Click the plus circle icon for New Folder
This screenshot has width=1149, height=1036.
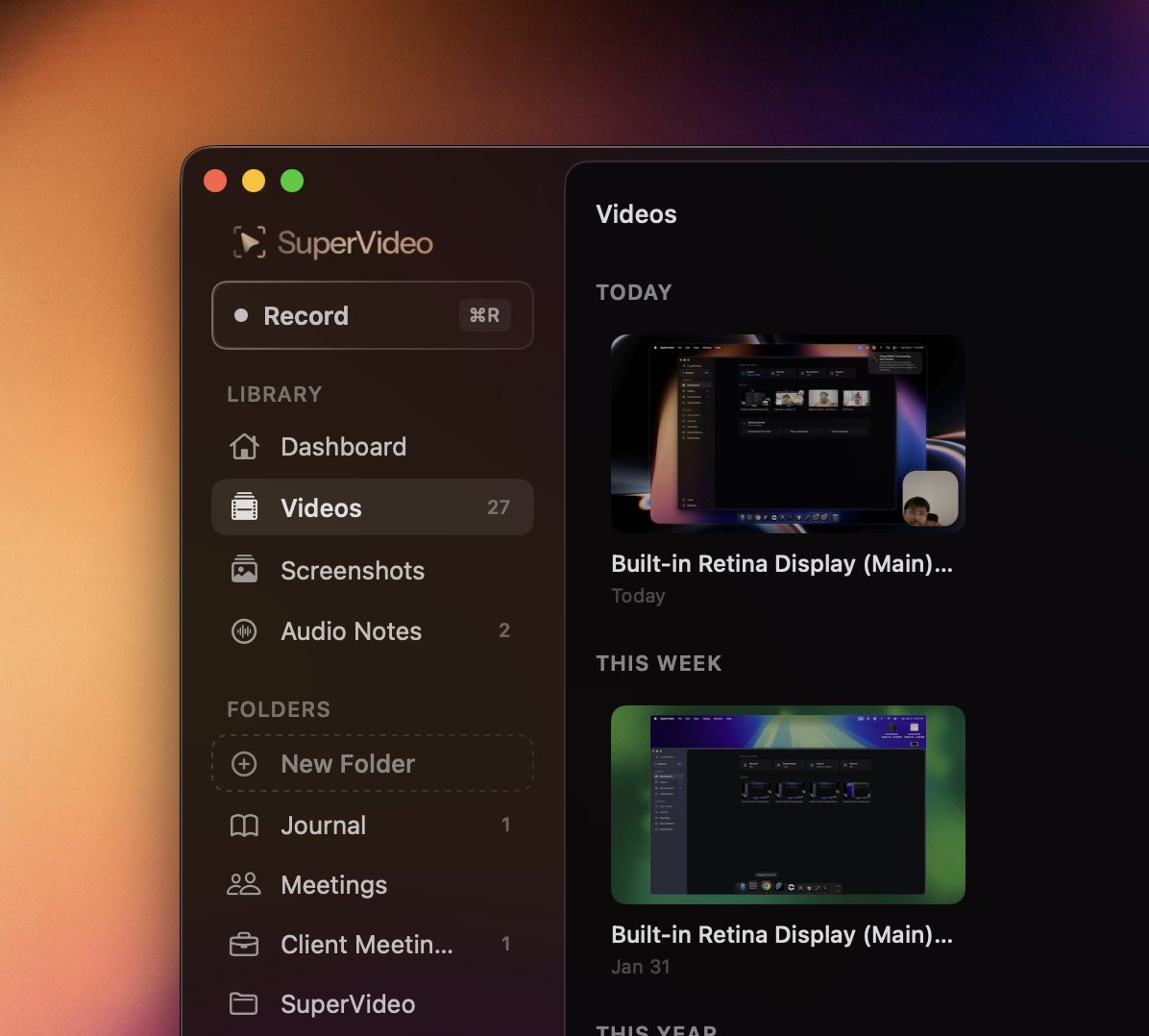pos(244,764)
